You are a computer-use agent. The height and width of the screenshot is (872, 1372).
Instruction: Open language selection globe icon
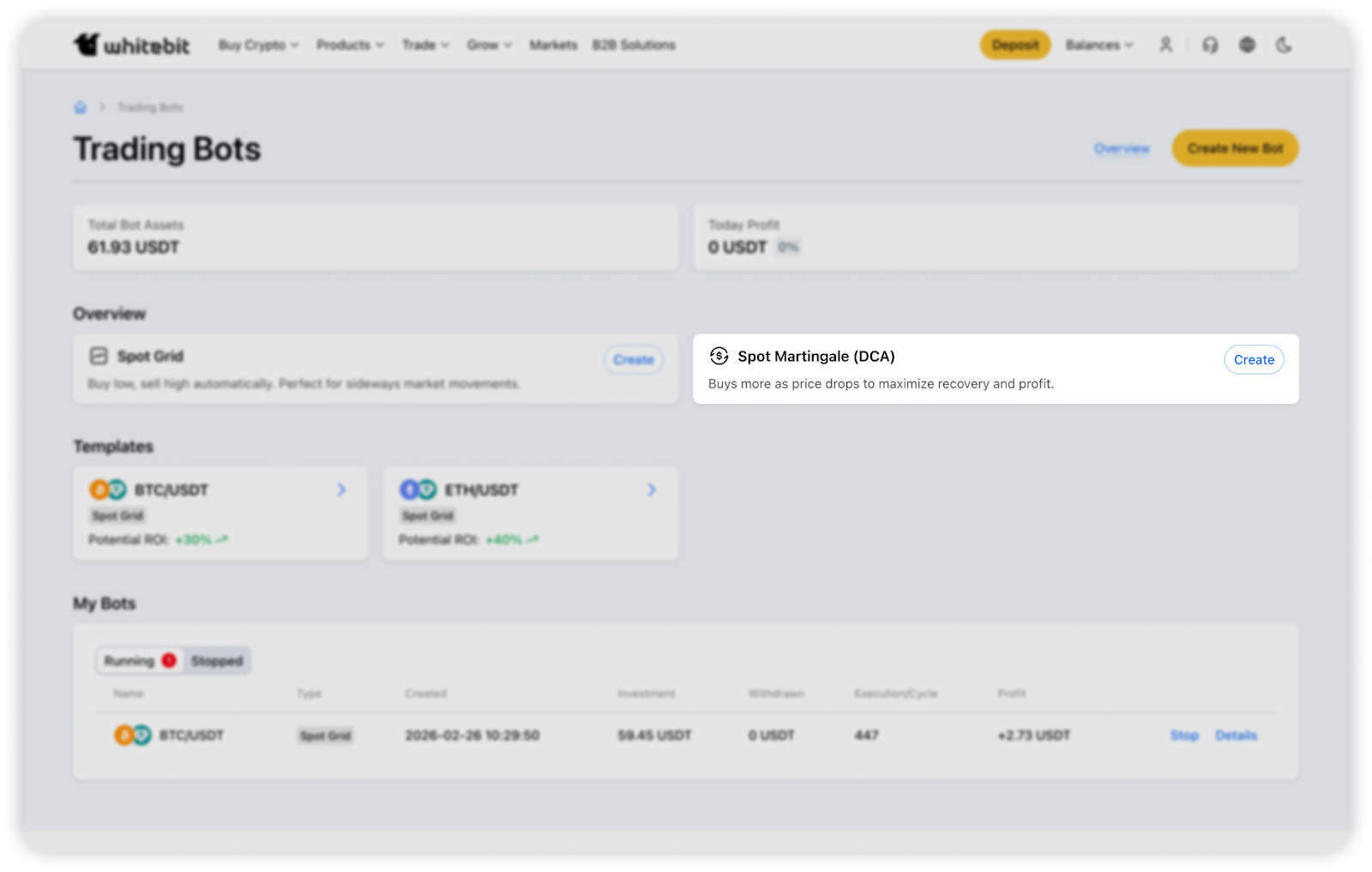tap(1247, 45)
